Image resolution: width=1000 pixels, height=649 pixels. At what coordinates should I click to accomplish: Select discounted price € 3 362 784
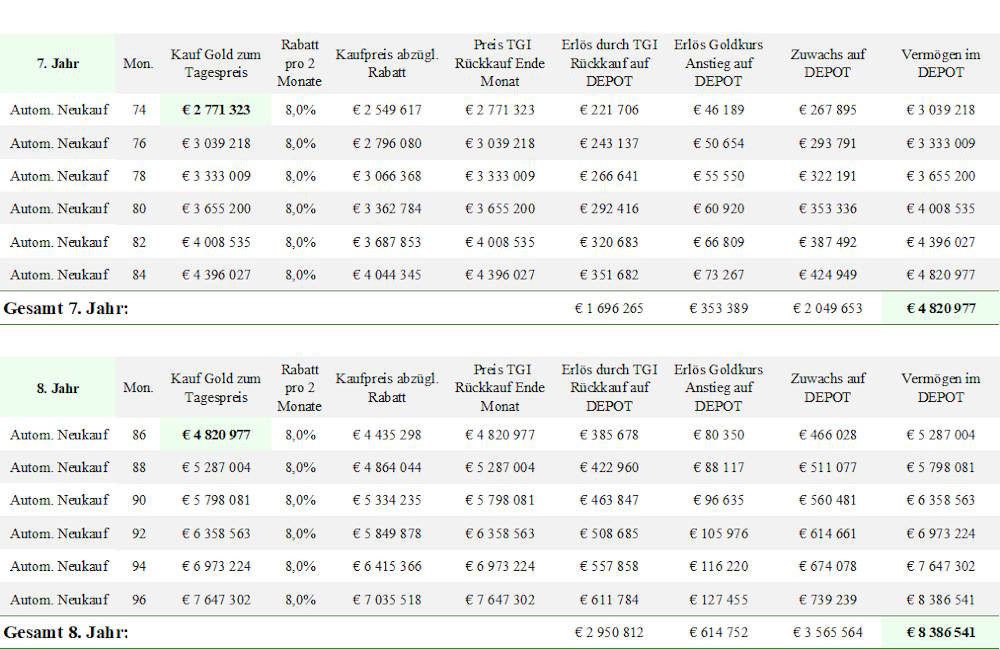387,208
